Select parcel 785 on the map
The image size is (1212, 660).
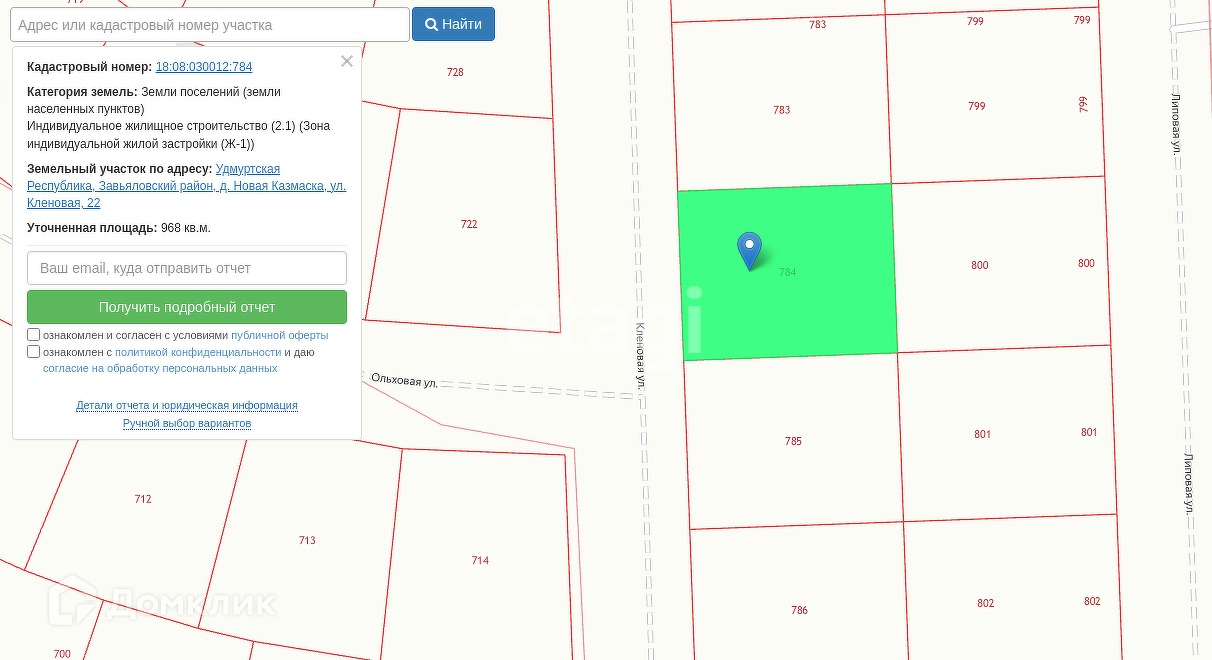793,441
